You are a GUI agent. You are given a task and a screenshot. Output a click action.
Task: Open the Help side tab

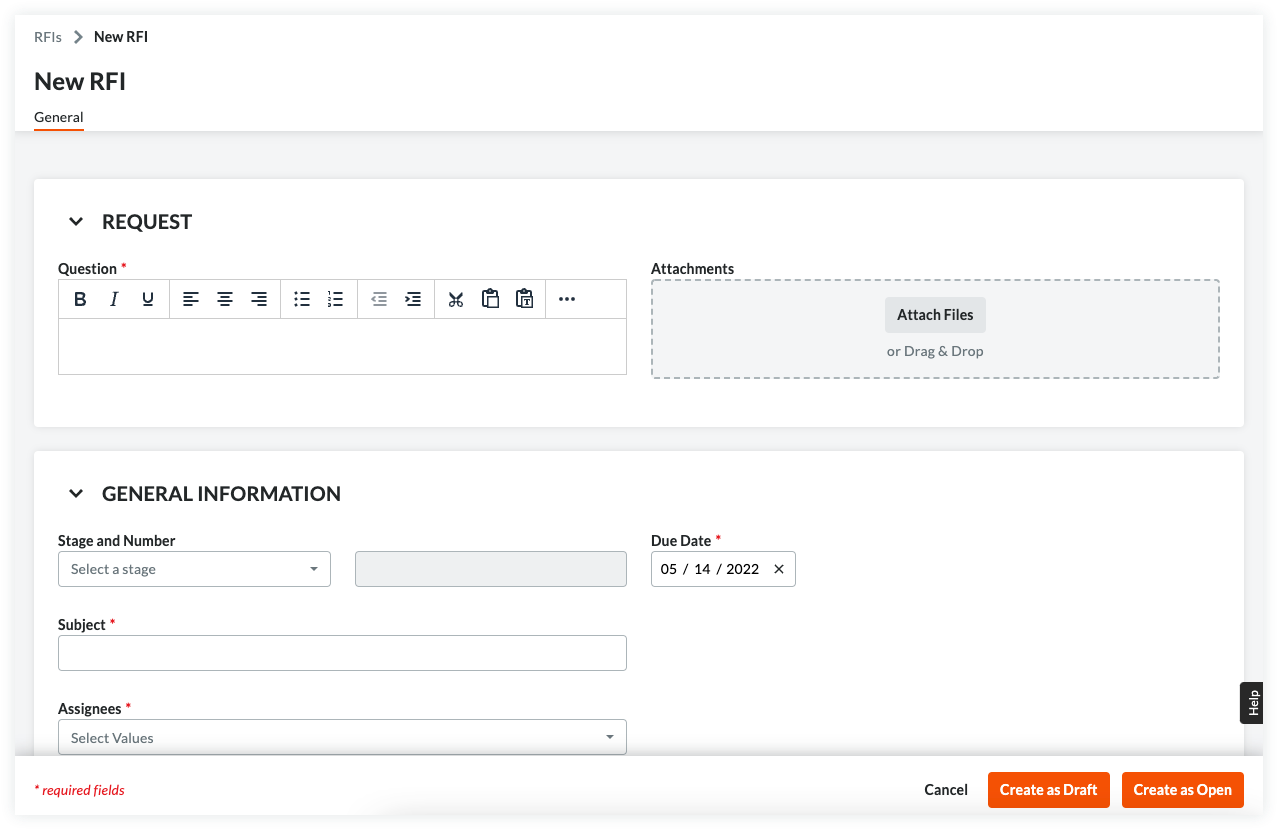1252,703
